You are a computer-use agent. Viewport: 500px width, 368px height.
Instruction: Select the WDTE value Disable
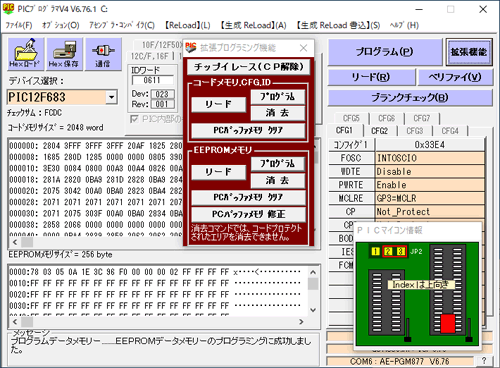(x=430, y=171)
